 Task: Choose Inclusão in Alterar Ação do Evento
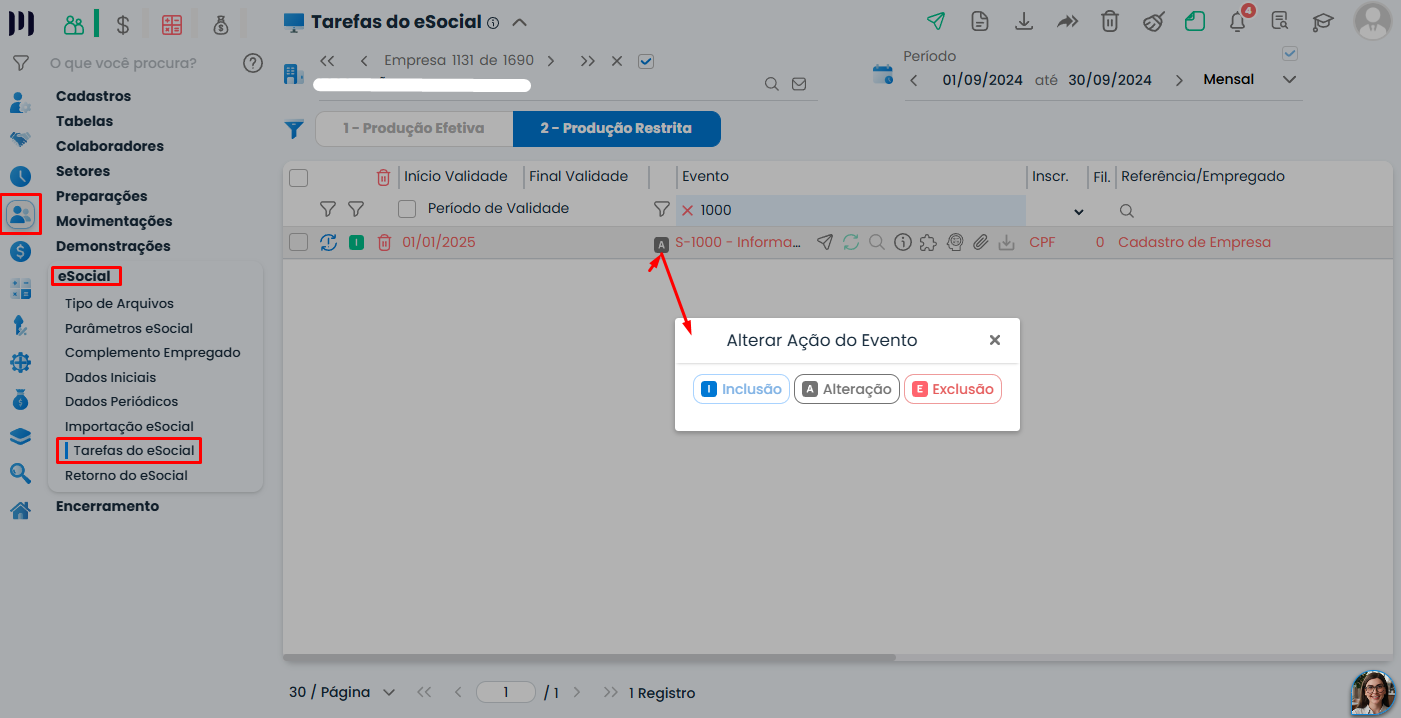click(x=741, y=389)
